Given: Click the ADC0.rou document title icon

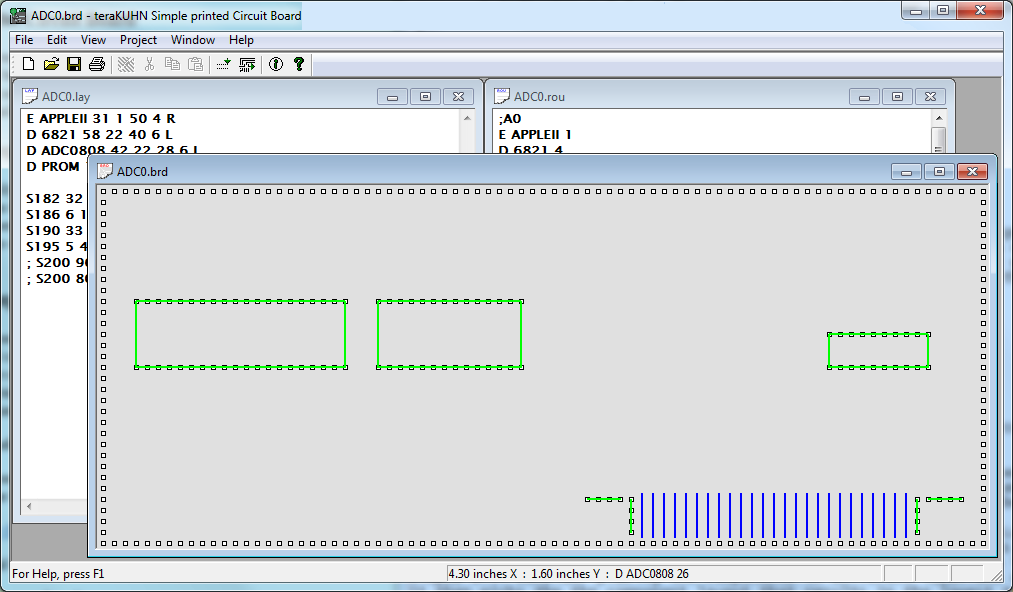Looking at the screenshot, I should pyautogui.click(x=503, y=96).
